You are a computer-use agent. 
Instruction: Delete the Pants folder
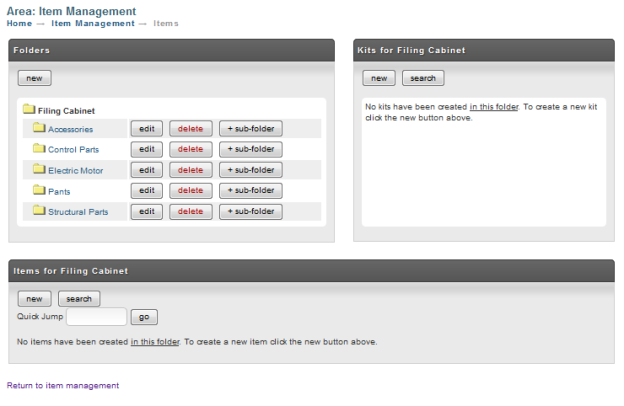click(191, 191)
